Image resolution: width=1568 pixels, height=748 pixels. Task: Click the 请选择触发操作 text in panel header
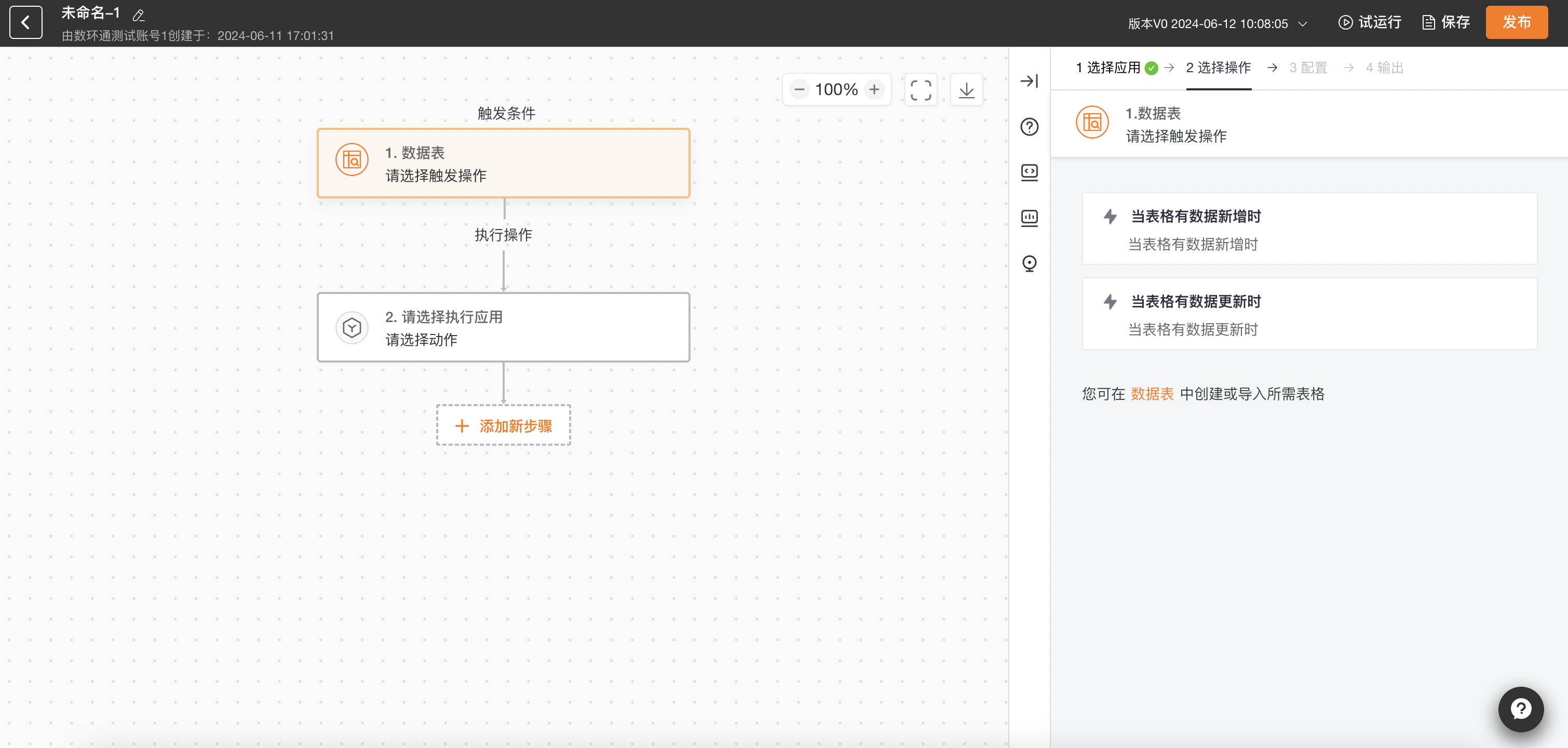pyautogui.click(x=1176, y=136)
